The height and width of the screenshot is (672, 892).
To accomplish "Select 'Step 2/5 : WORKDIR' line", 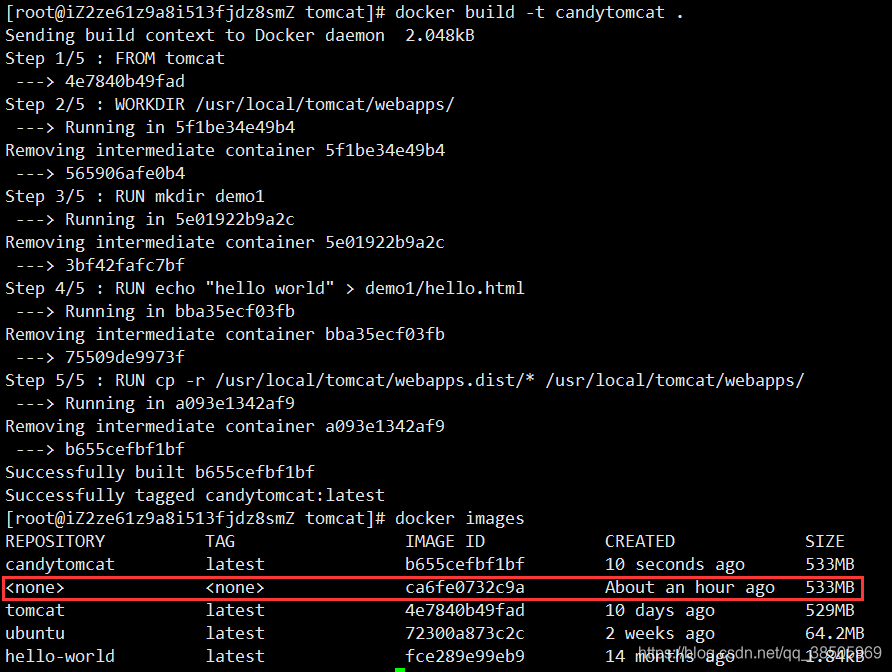I will pyautogui.click(x=230, y=104).
